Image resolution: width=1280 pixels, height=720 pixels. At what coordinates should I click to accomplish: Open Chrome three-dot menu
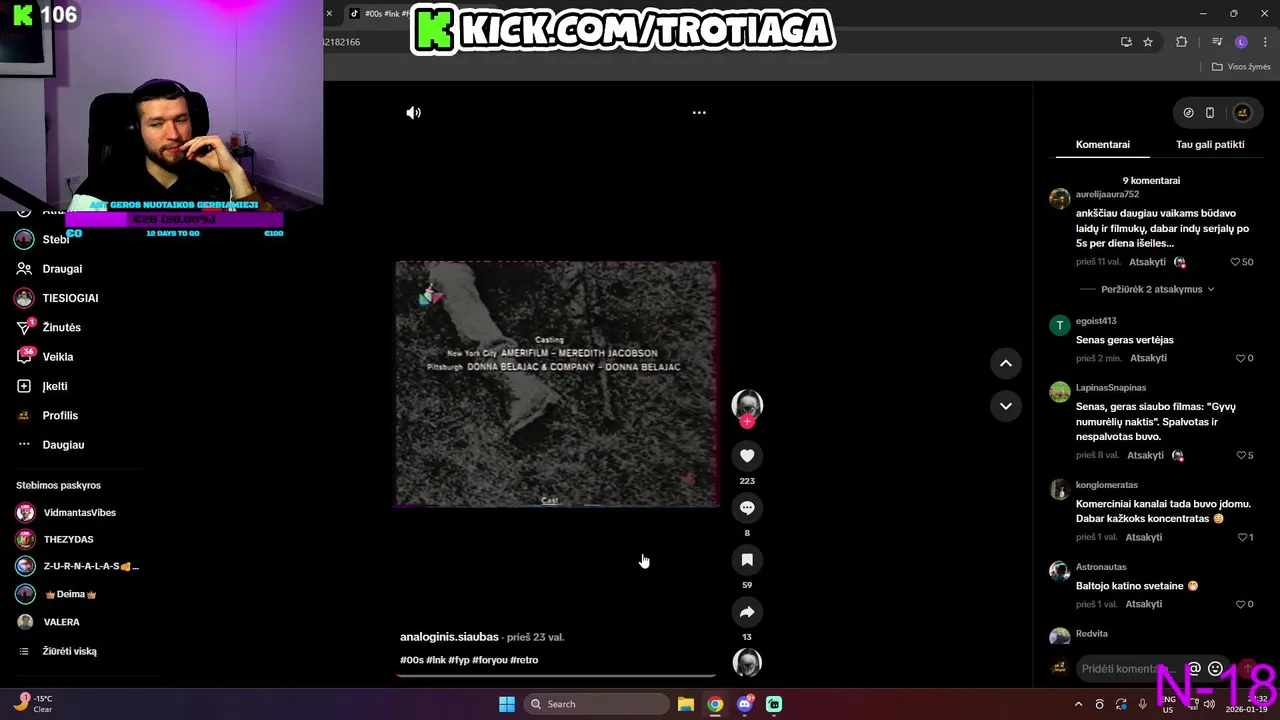tap(1265, 42)
